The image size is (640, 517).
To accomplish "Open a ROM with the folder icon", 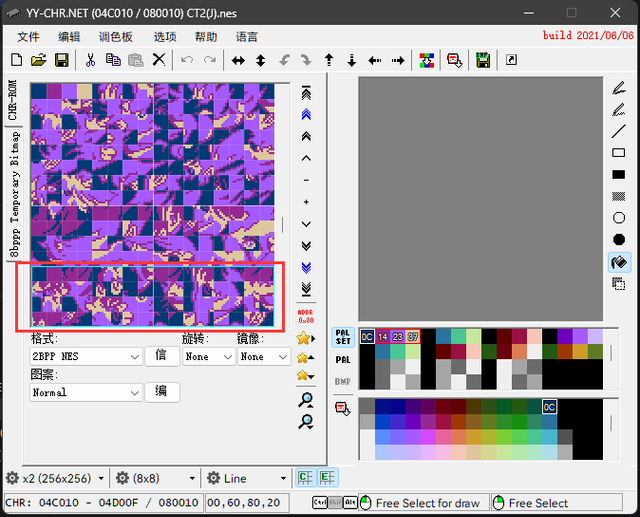I will coord(39,60).
